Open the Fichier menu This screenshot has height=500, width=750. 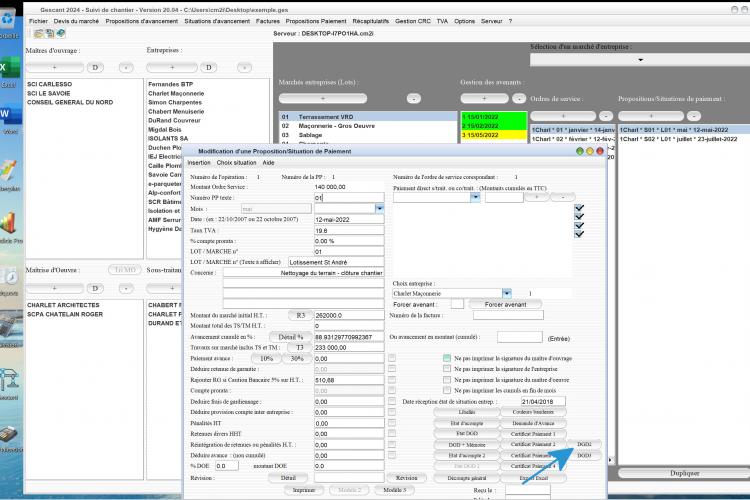[38, 21]
